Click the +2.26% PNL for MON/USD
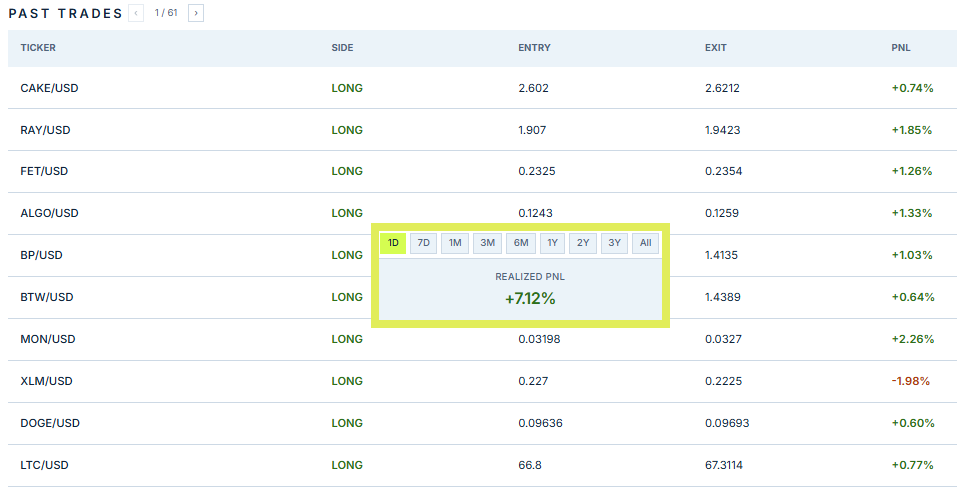957x488 pixels. [912, 339]
